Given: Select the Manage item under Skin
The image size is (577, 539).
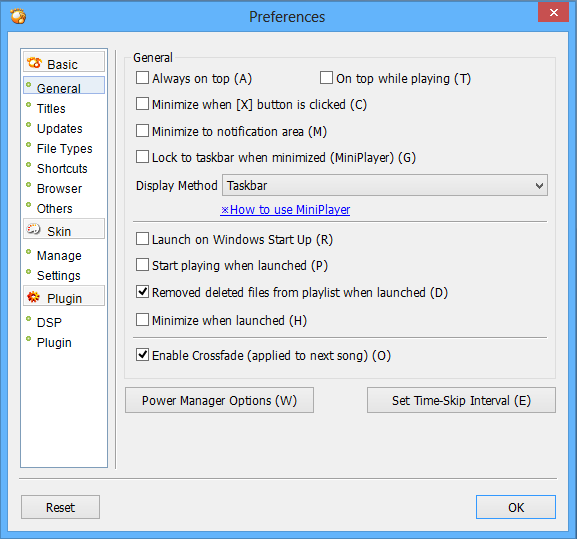Looking at the screenshot, I should (x=59, y=256).
